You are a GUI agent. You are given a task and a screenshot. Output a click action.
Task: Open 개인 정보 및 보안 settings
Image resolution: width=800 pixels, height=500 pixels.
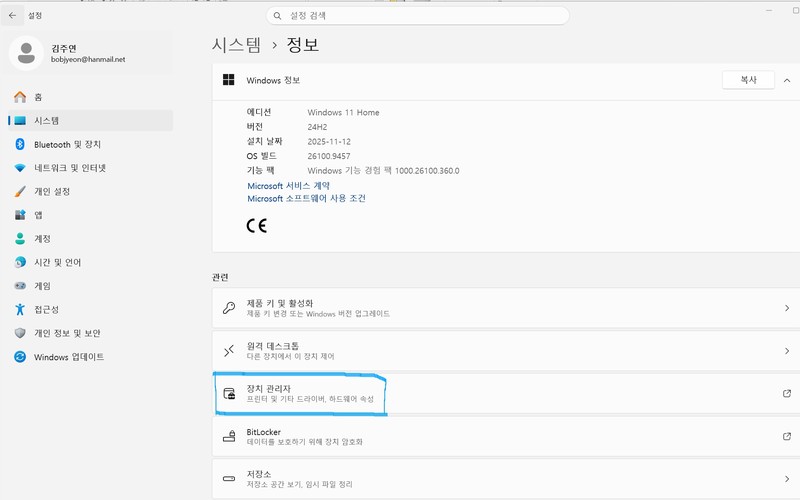(90, 333)
